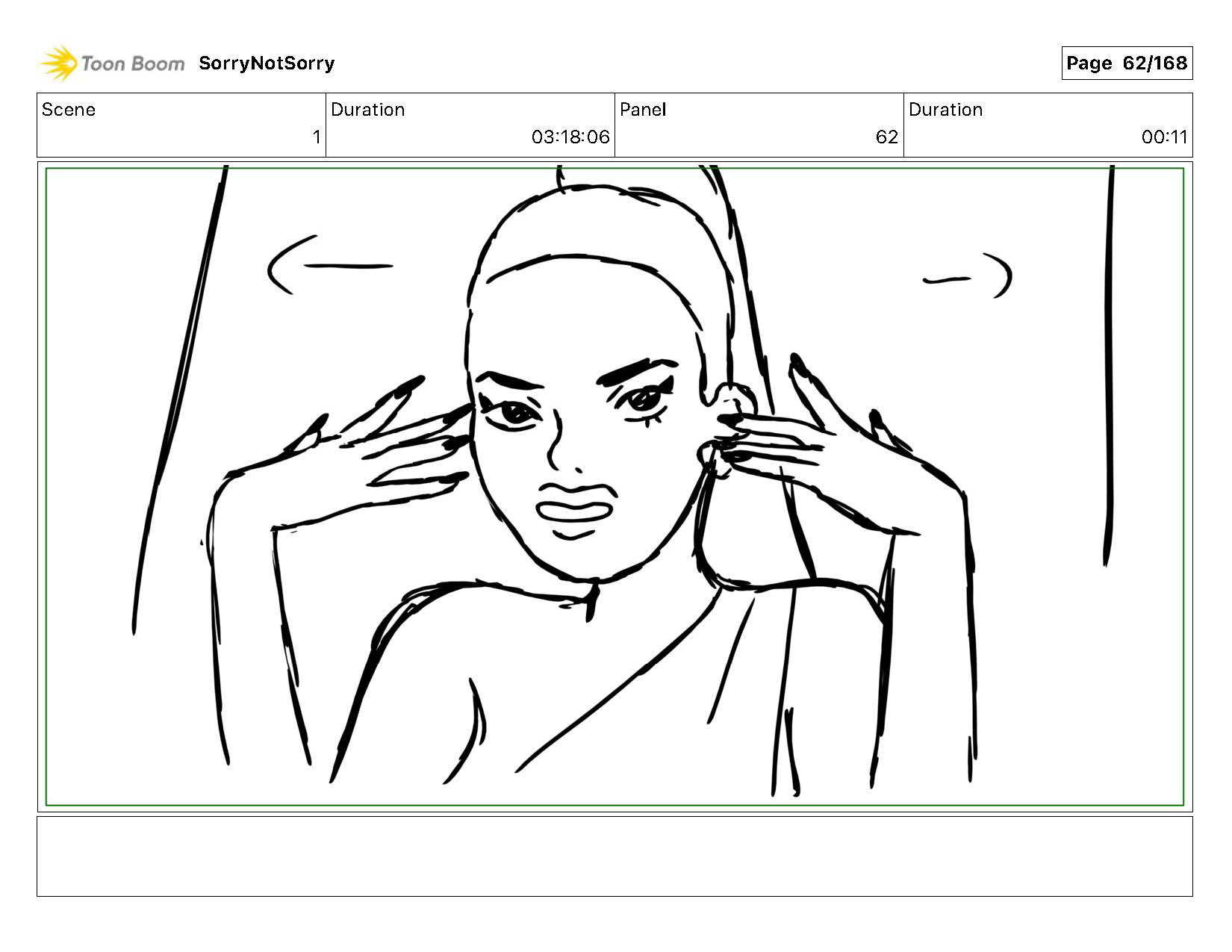
Task: Click the storyboard panel drawing
Action: coord(615,487)
